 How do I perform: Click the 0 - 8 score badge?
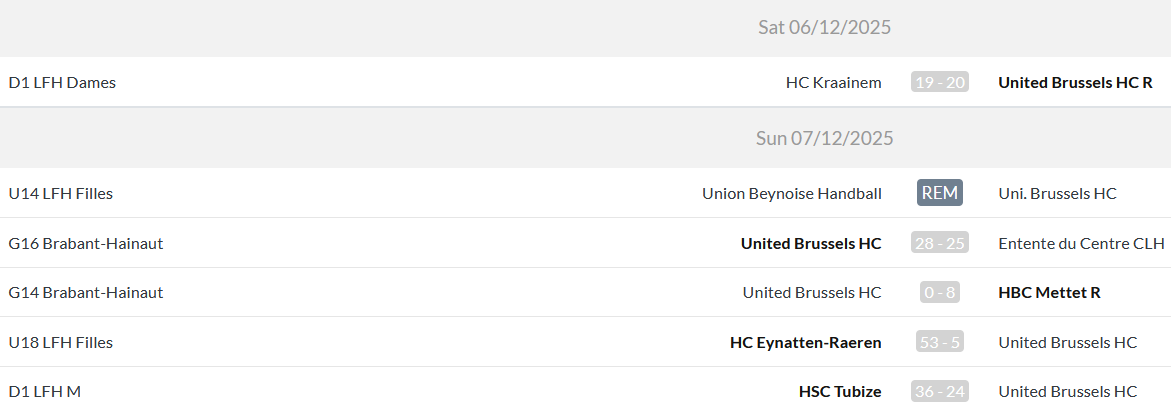[939, 292]
